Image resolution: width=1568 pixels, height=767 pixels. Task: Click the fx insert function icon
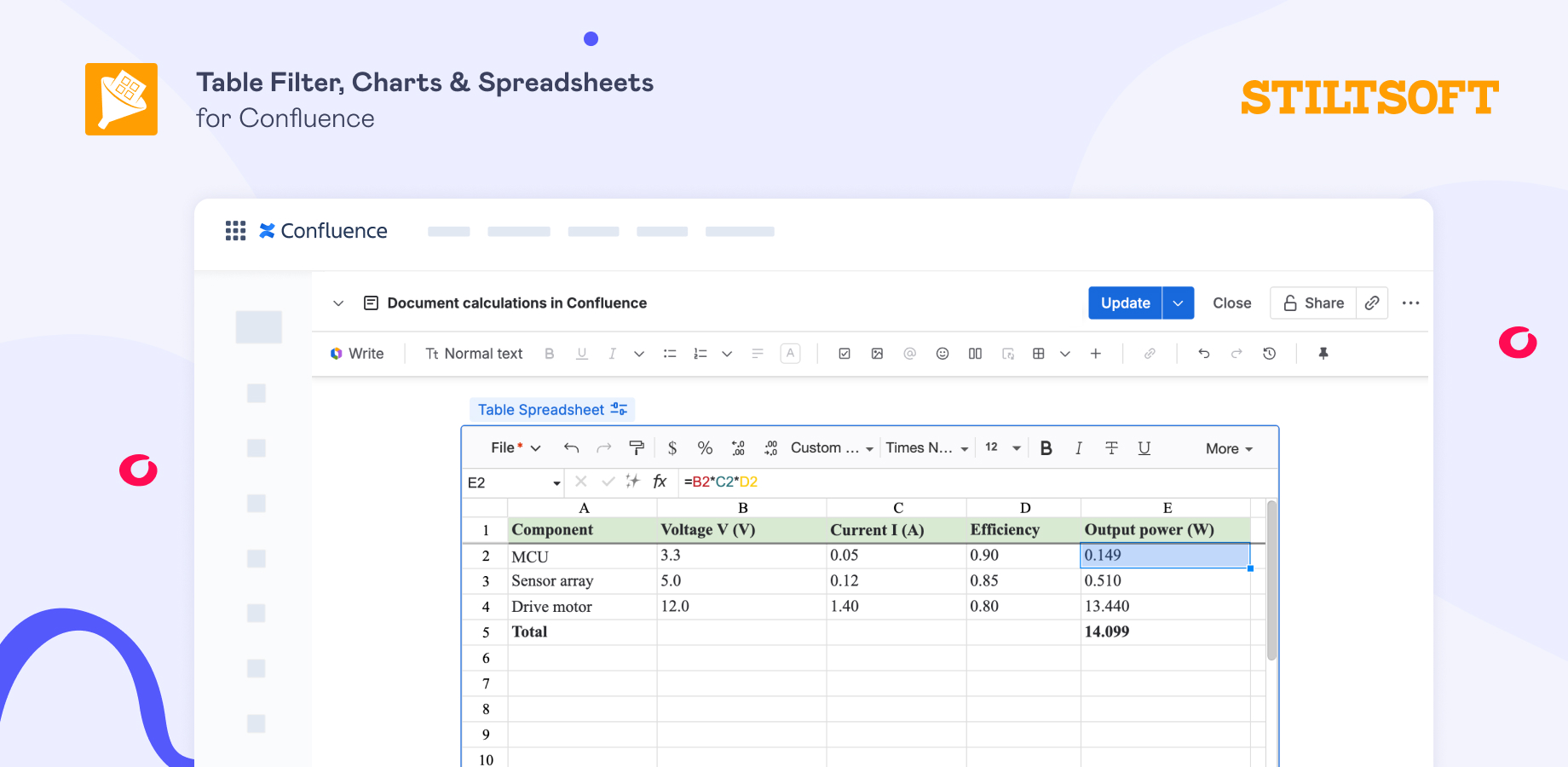point(660,482)
